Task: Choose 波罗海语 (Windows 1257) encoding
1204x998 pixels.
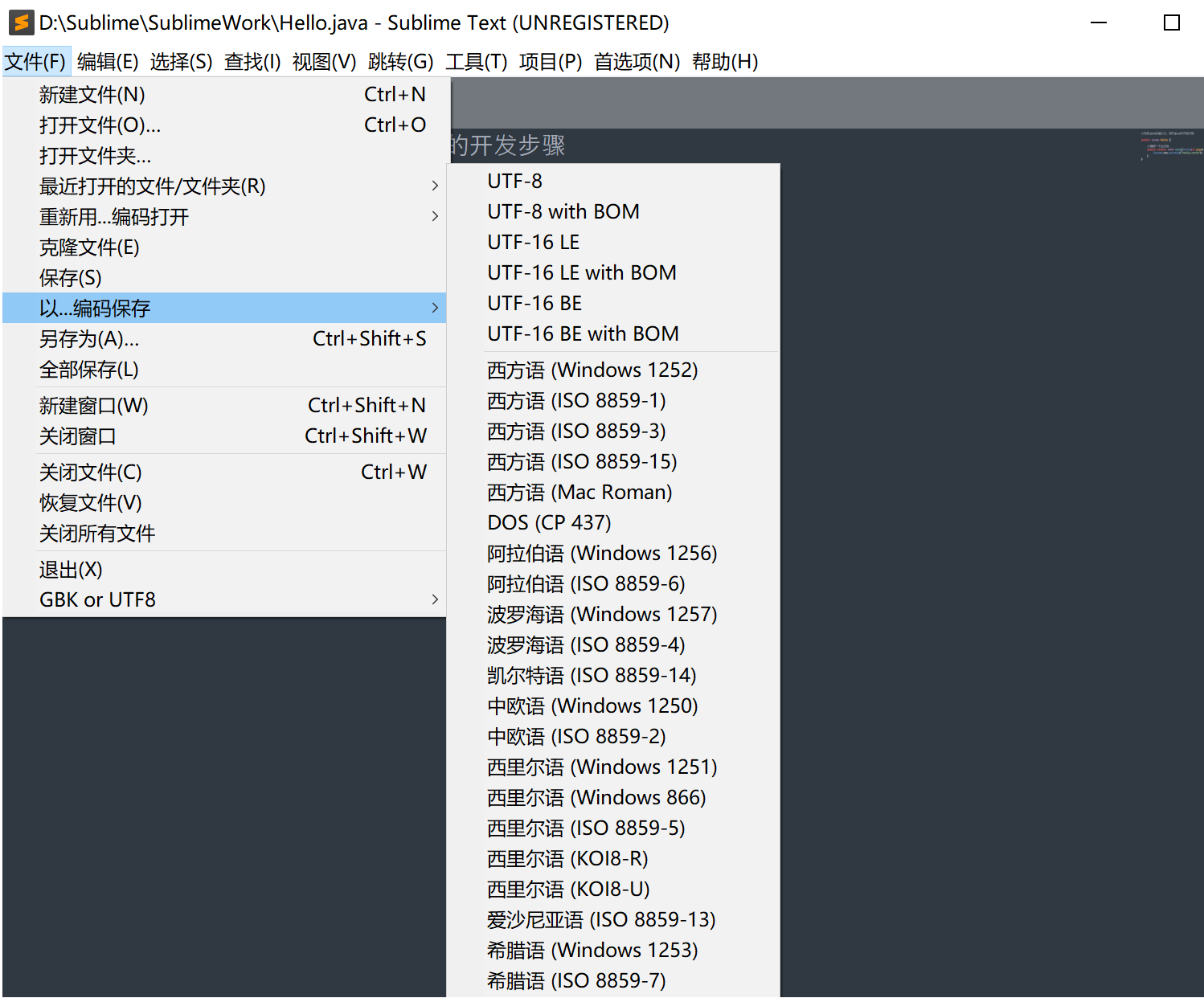Action: pos(613,615)
